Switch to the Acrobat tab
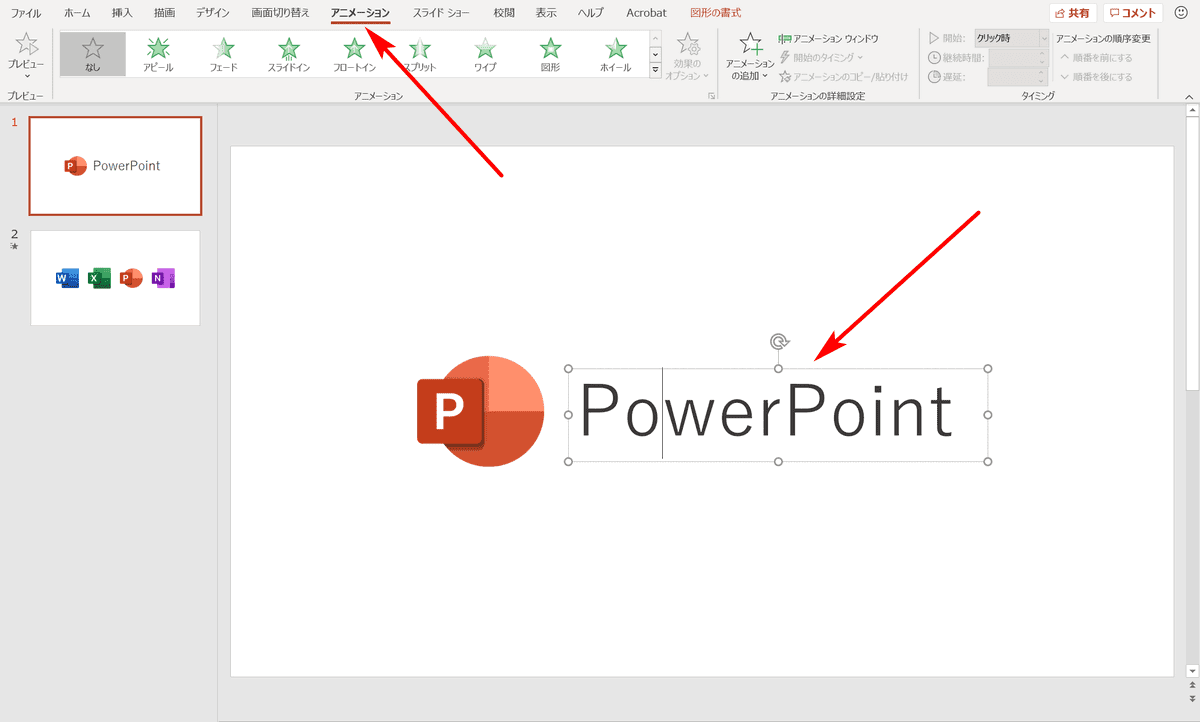Screen dimensions: 1200x722 646,13
